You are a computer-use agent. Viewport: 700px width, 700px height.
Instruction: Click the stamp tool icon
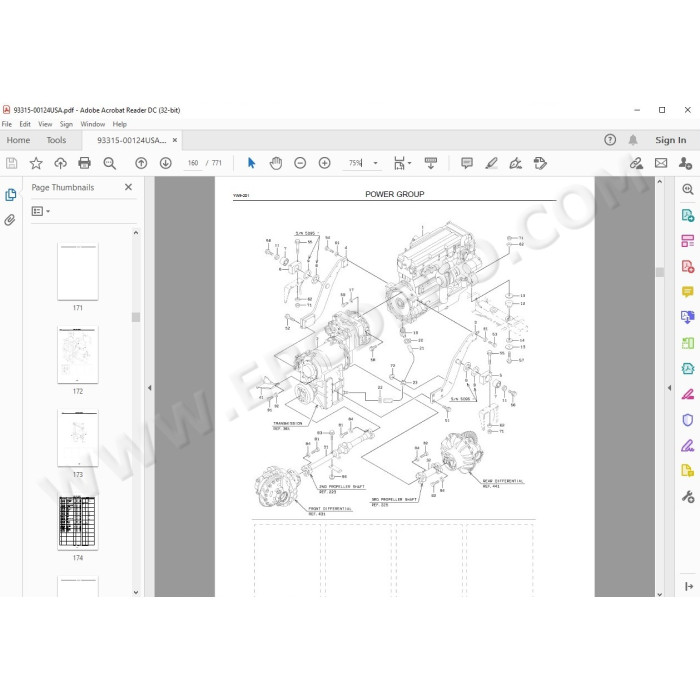coord(540,163)
